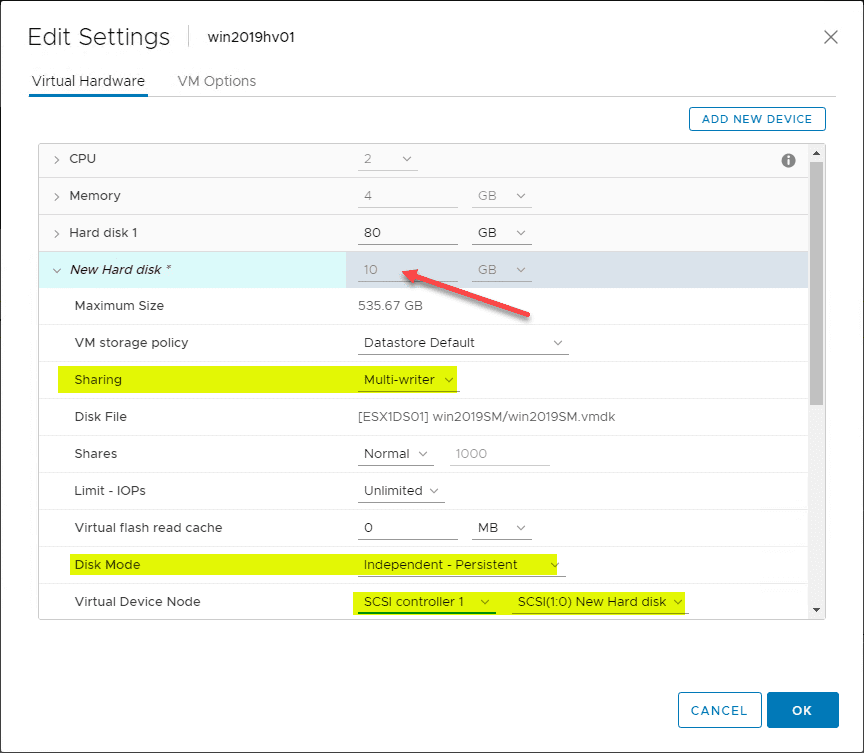The image size is (864, 753).
Task: Click the CPU info icon
Action: pyautogui.click(x=789, y=158)
